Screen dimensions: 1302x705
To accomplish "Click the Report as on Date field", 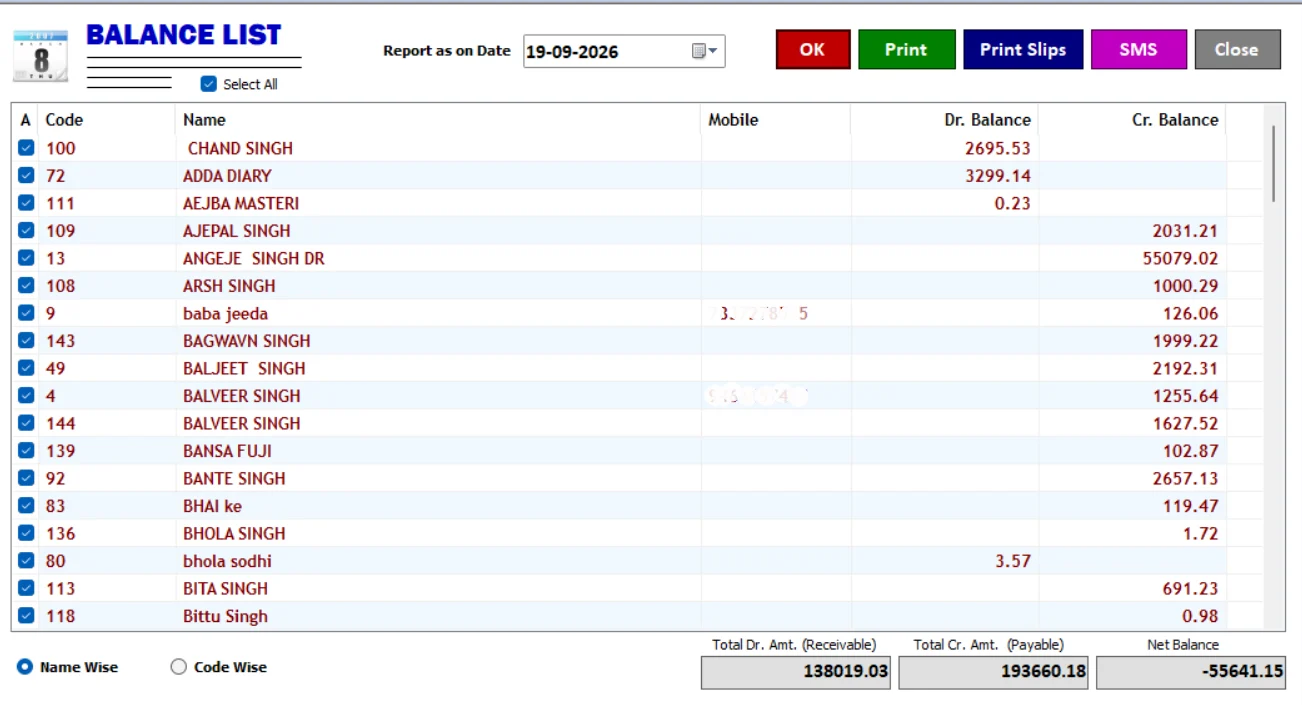I will coord(624,51).
